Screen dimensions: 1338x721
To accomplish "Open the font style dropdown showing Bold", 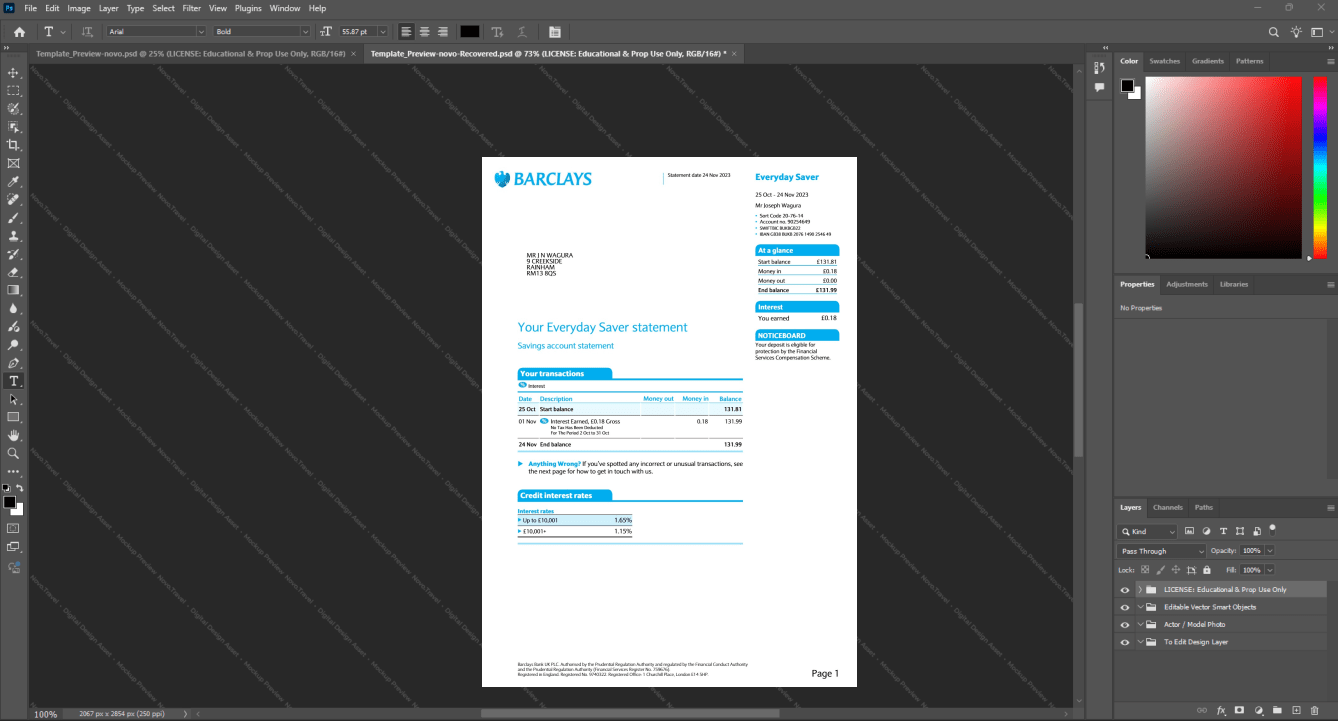I will pyautogui.click(x=264, y=32).
